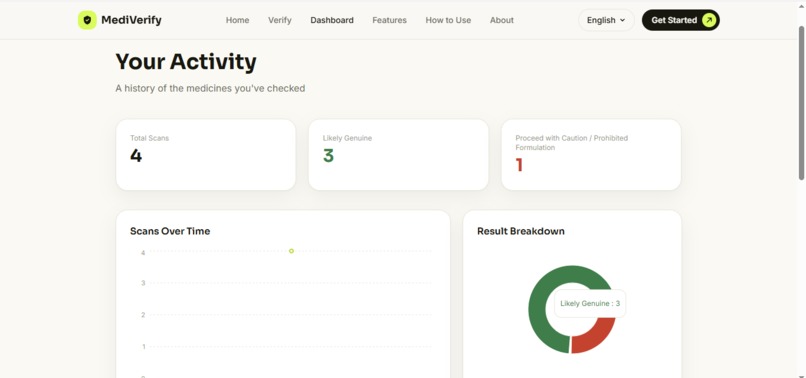Viewport: 806px width, 378px height.
Task: Open the About page
Action: (502, 20)
